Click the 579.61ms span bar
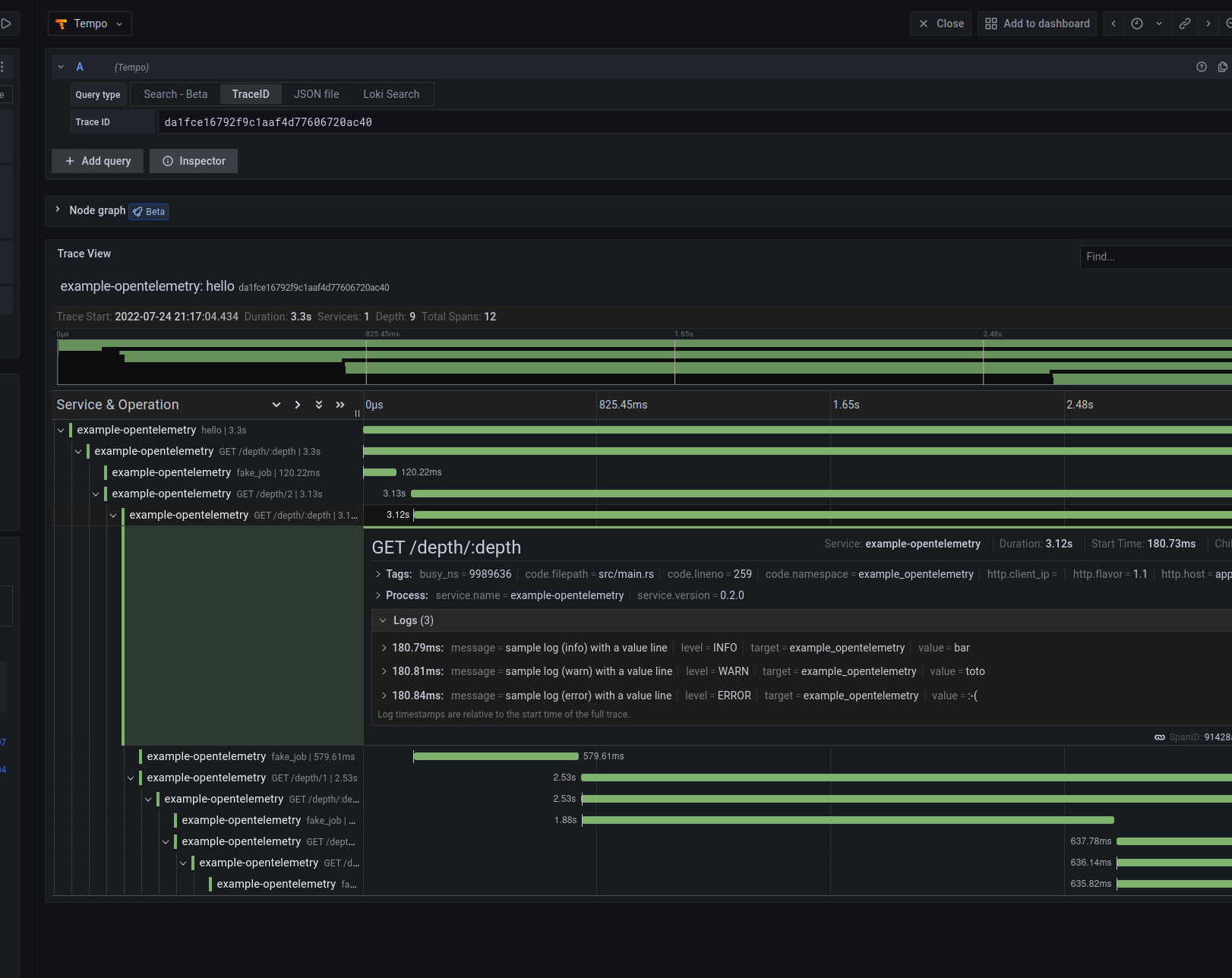This screenshot has width=1232, height=978. tap(496, 756)
